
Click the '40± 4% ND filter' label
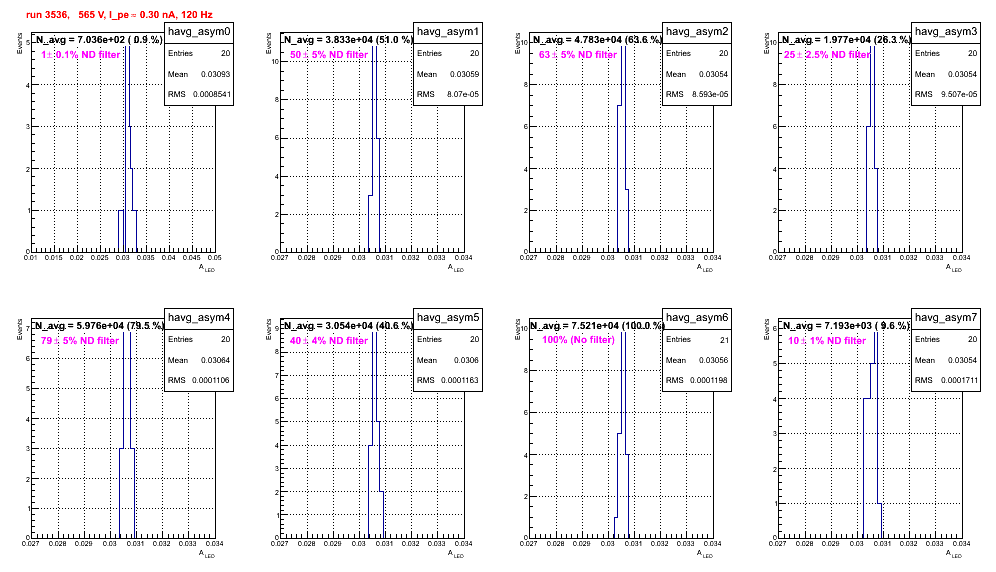pyautogui.click(x=329, y=341)
